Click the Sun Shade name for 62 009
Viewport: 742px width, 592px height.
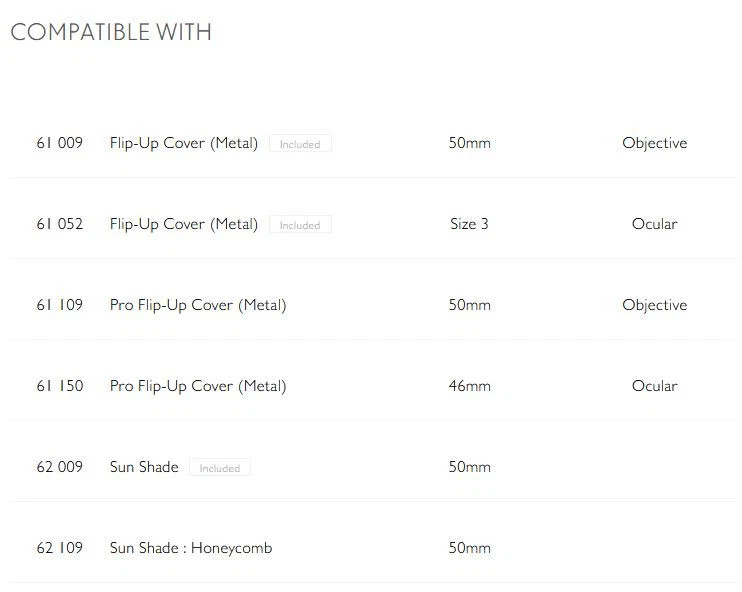(144, 467)
